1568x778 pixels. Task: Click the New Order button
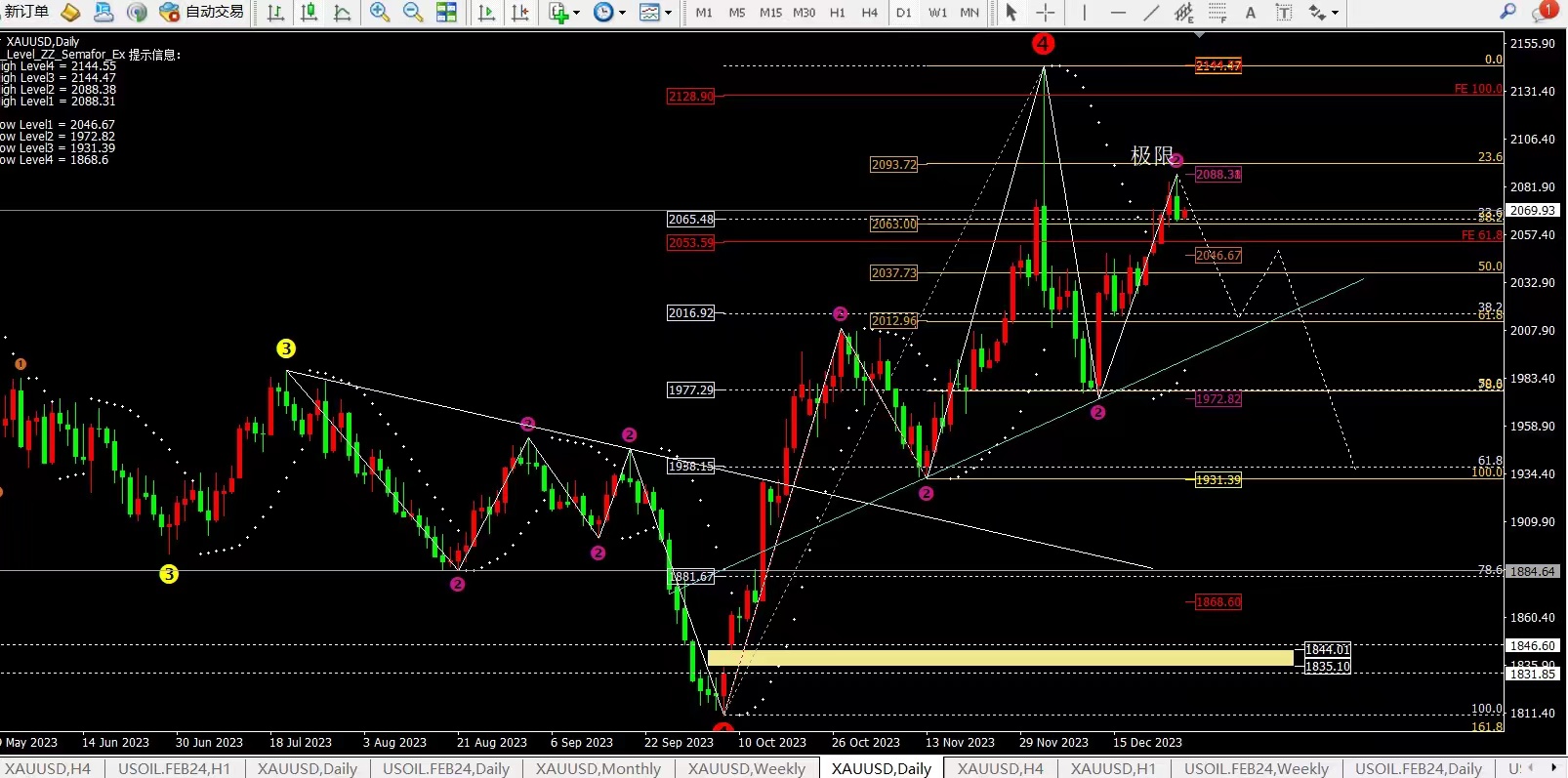pyautogui.click(x=26, y=12)
